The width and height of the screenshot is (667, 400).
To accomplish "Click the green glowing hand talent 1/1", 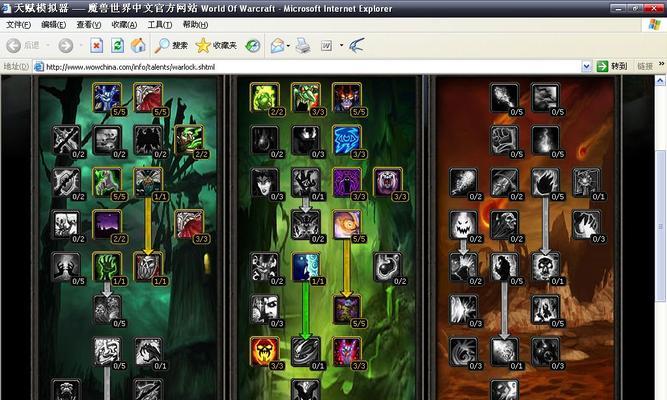I will tap(106, 265).
